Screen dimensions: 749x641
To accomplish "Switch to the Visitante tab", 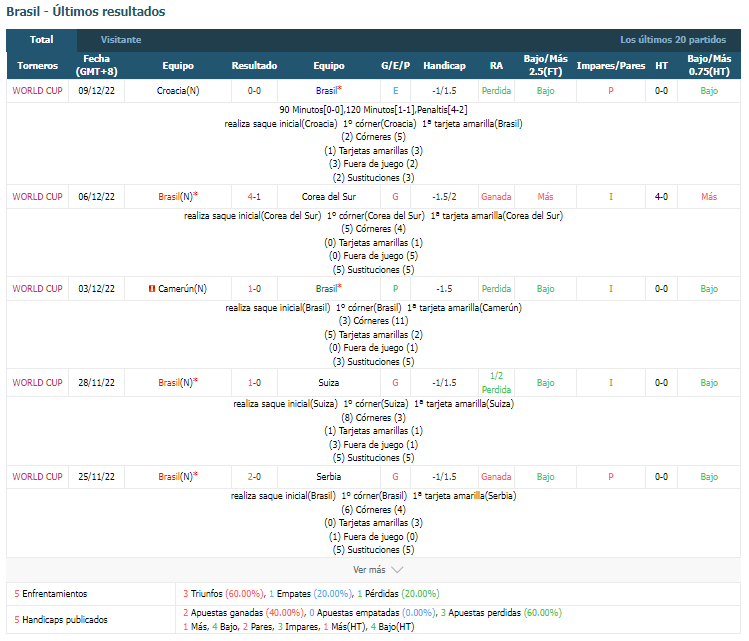I will point(121,40).
